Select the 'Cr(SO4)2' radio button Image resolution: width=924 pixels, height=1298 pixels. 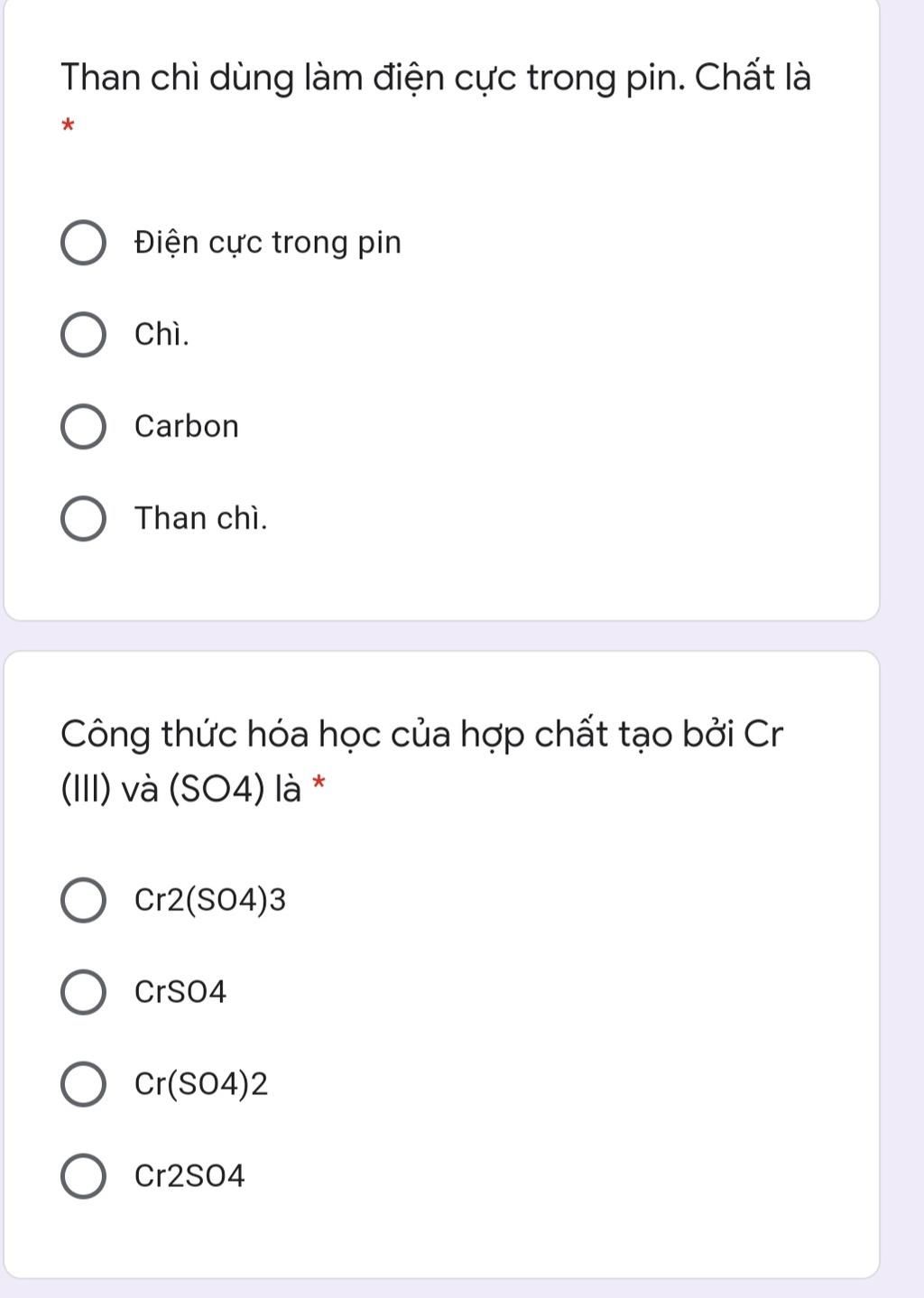83,1084
